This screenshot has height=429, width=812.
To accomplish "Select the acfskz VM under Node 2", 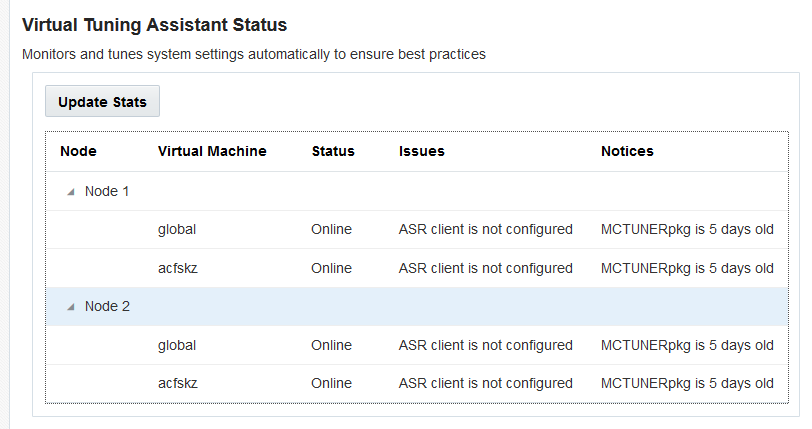I will (178, 383).
